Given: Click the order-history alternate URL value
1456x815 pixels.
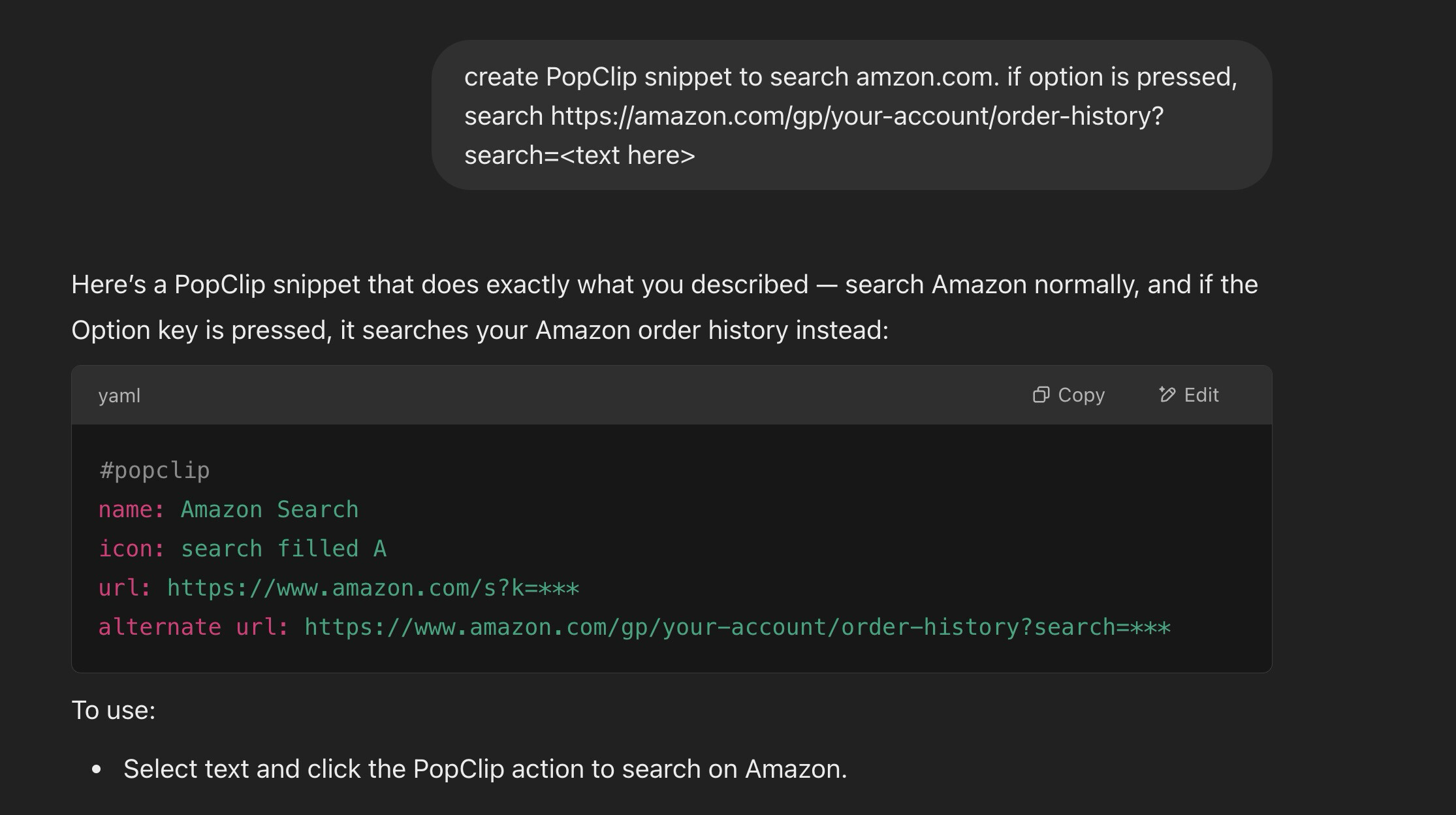Looking at the screenshot, I should coord(738,627).
